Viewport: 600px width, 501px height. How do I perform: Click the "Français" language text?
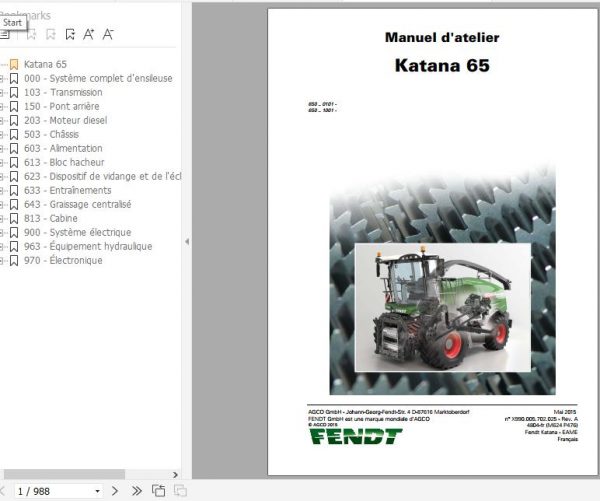[x=567, y=439]
